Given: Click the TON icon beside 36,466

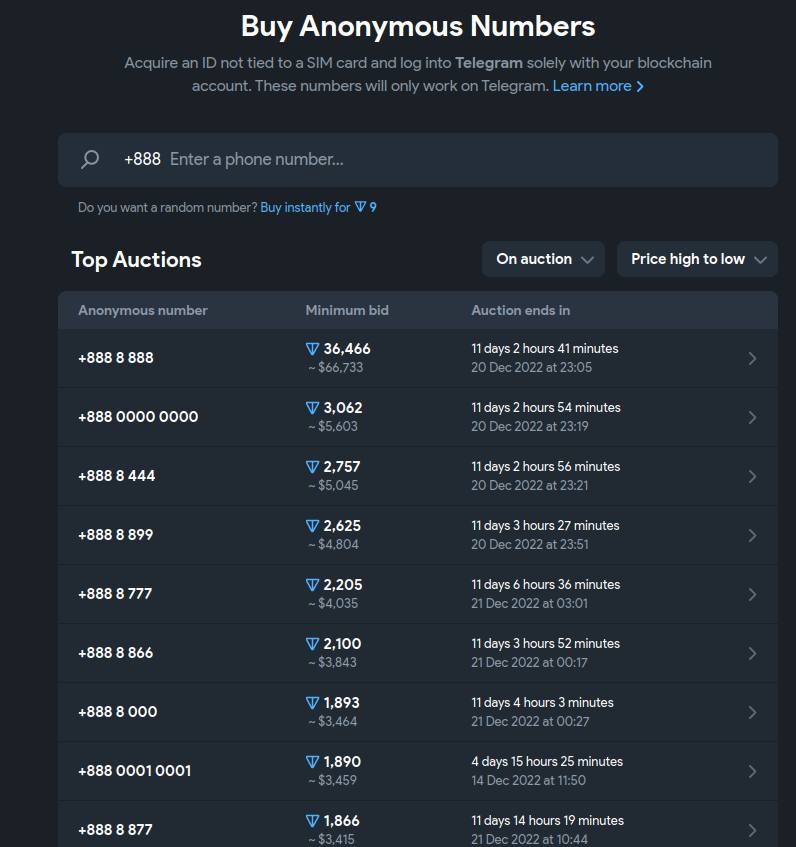Looking at the screenshot, I should 312,349.
